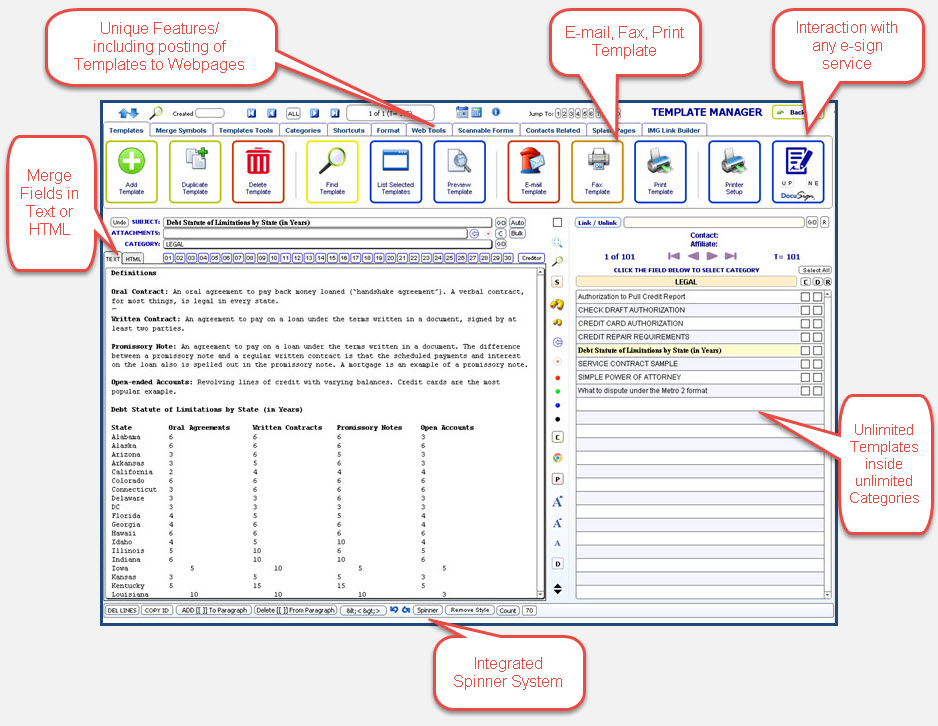Click the Link / Unlink button
938x726 pixels.
598,222
